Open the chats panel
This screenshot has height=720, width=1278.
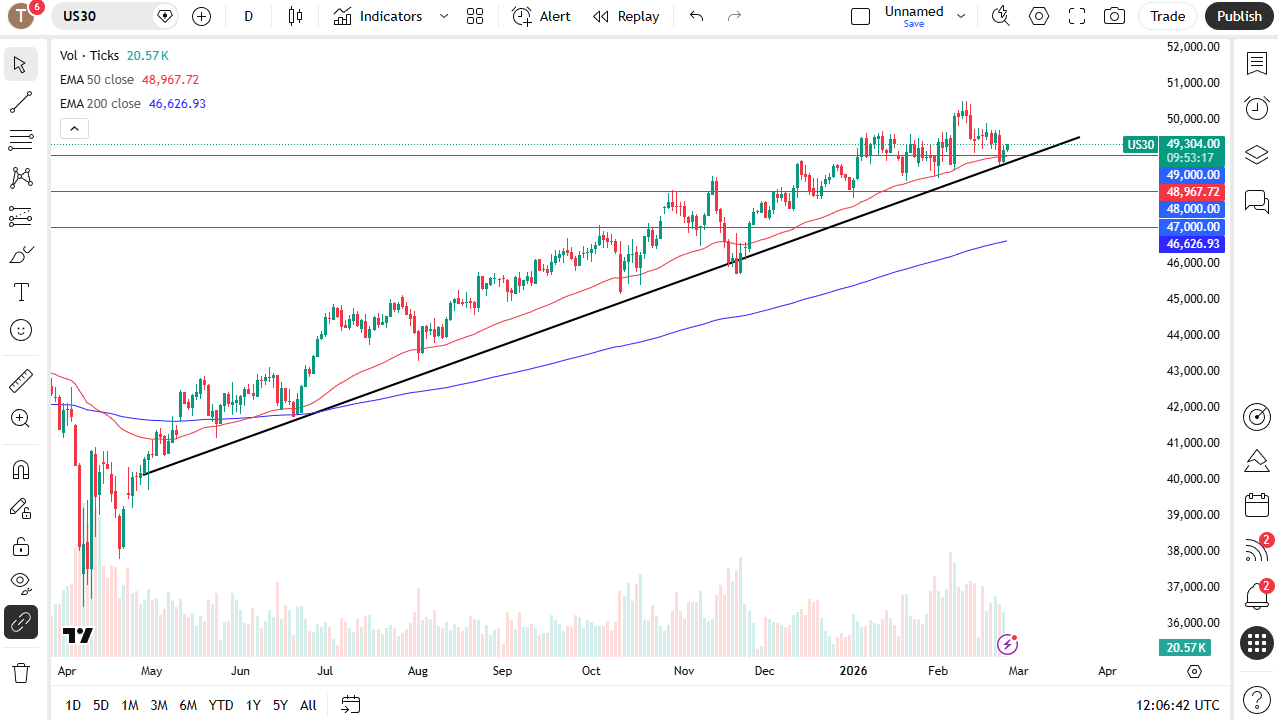1257,201
